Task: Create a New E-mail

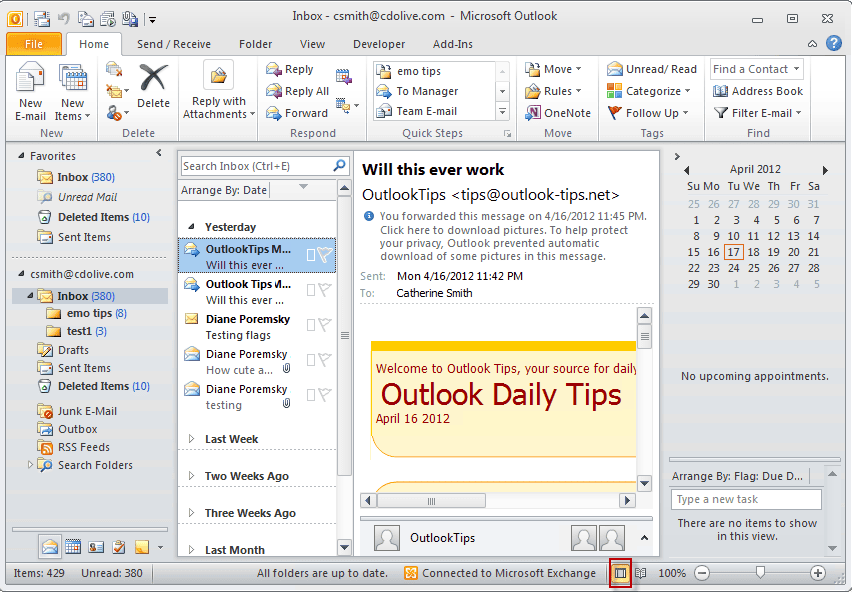Action: (30, 92)
